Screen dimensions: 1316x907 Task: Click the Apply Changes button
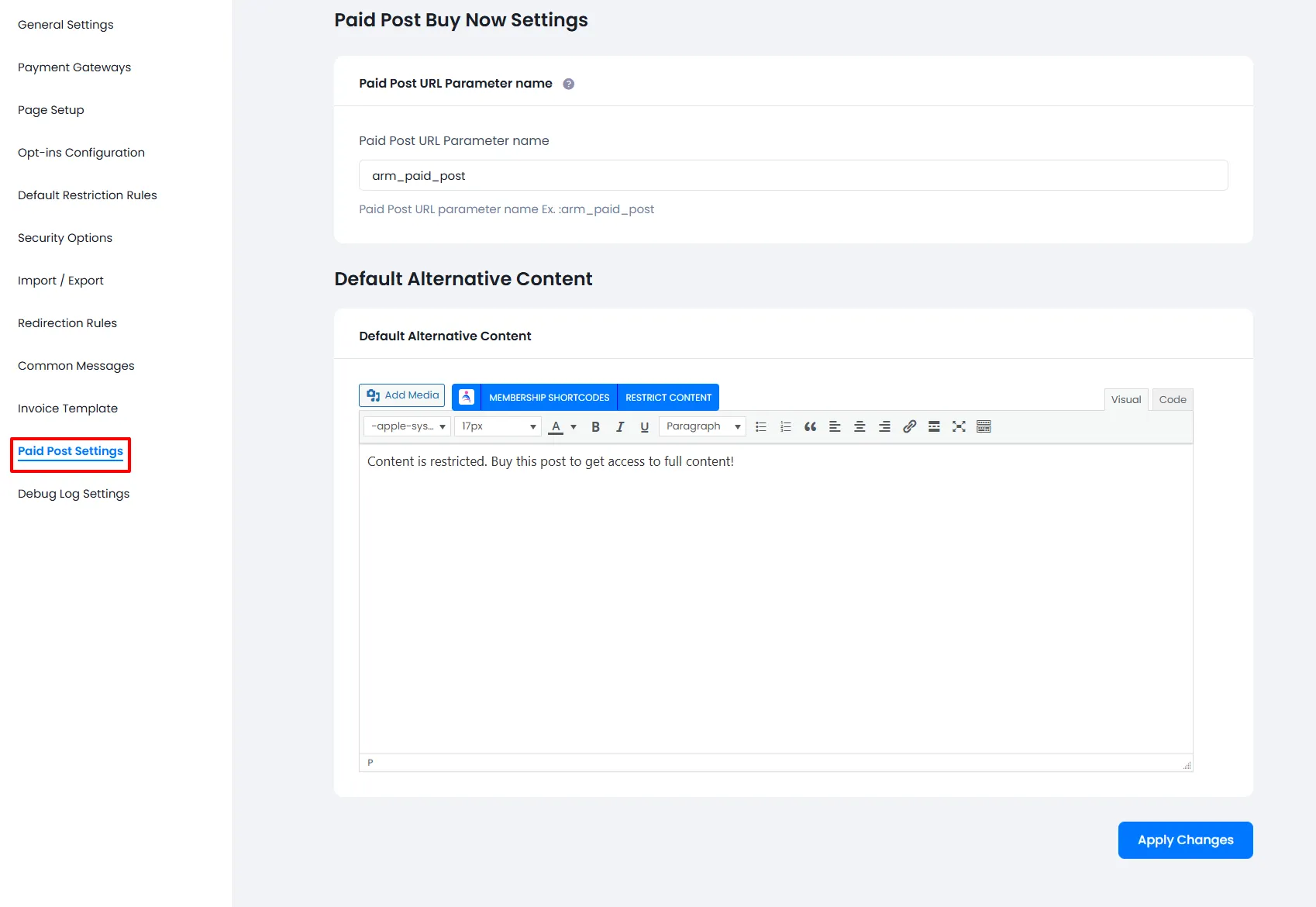pyautogui.click(x=1185, y=840)
